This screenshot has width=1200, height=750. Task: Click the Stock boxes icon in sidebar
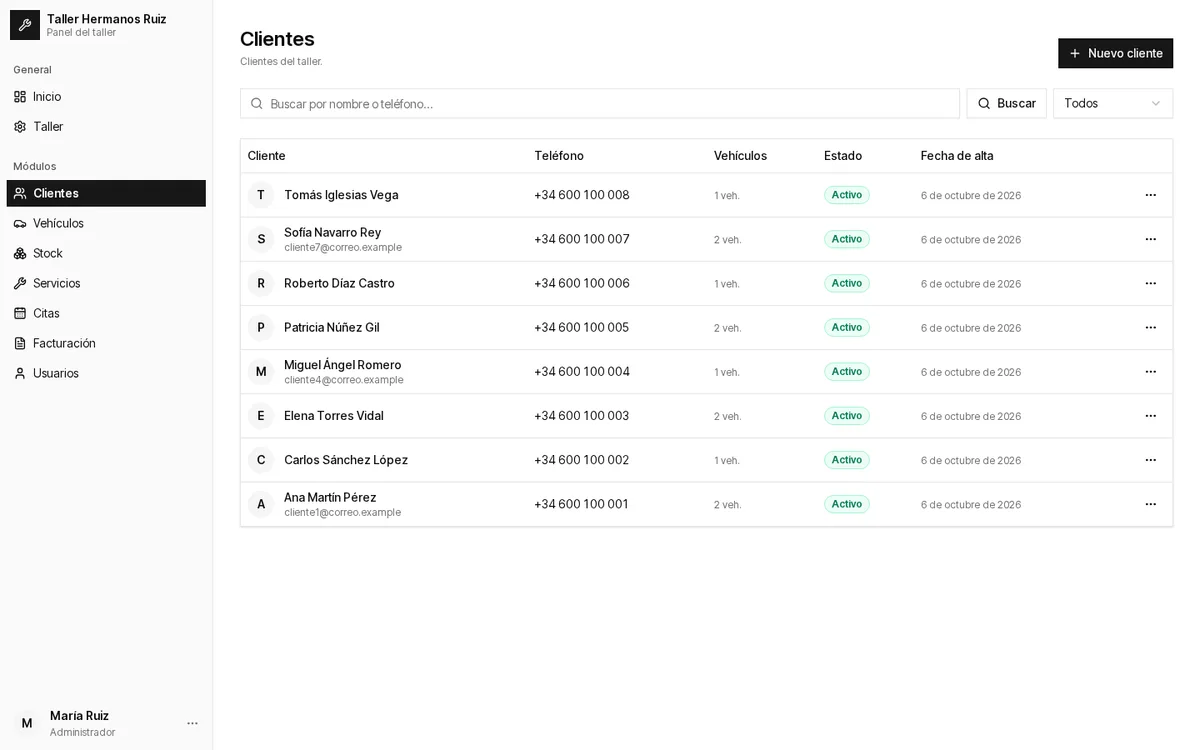pyautogui.click(x=20, y=253)
